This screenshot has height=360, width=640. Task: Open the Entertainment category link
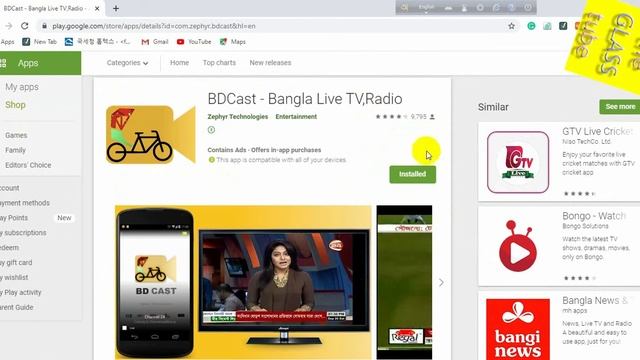[296, 117]
